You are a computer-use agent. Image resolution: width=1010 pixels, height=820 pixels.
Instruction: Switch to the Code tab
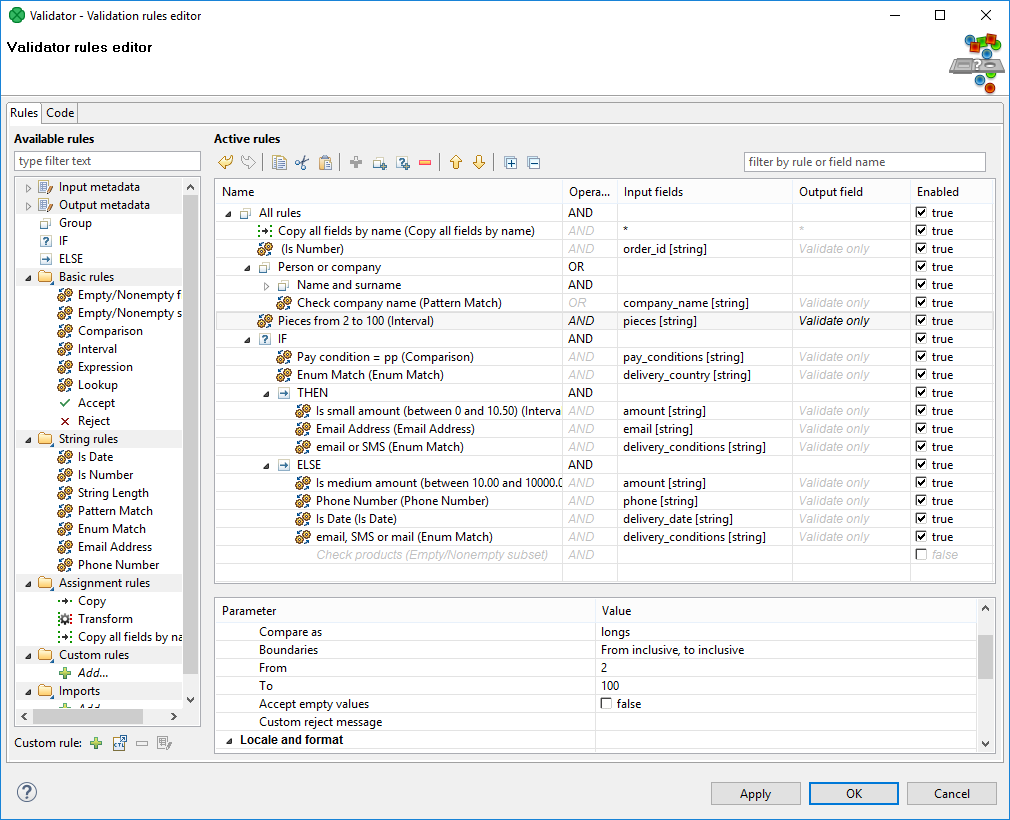pyautogui.click(x=59, y=112)
